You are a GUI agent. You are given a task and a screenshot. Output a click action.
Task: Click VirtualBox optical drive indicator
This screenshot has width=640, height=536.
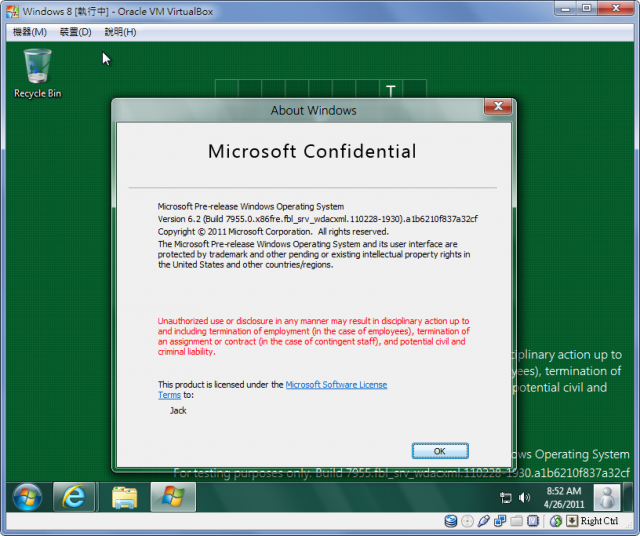(467, 521)
